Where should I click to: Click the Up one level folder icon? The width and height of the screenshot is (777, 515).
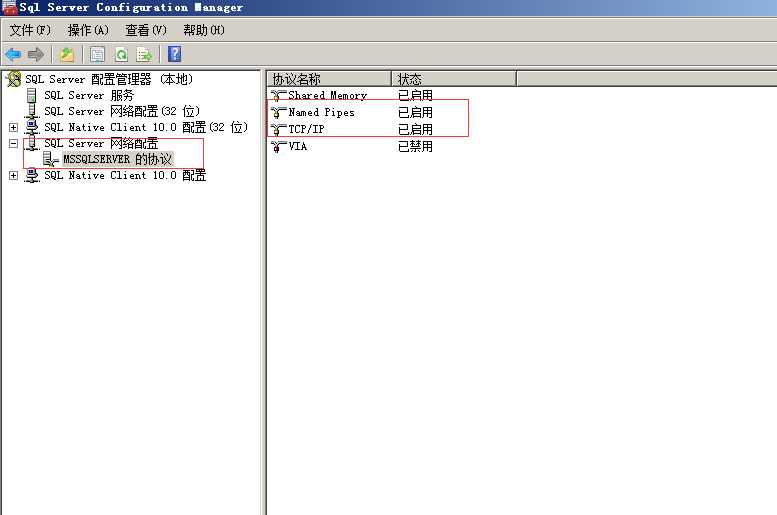pos(67,54)
